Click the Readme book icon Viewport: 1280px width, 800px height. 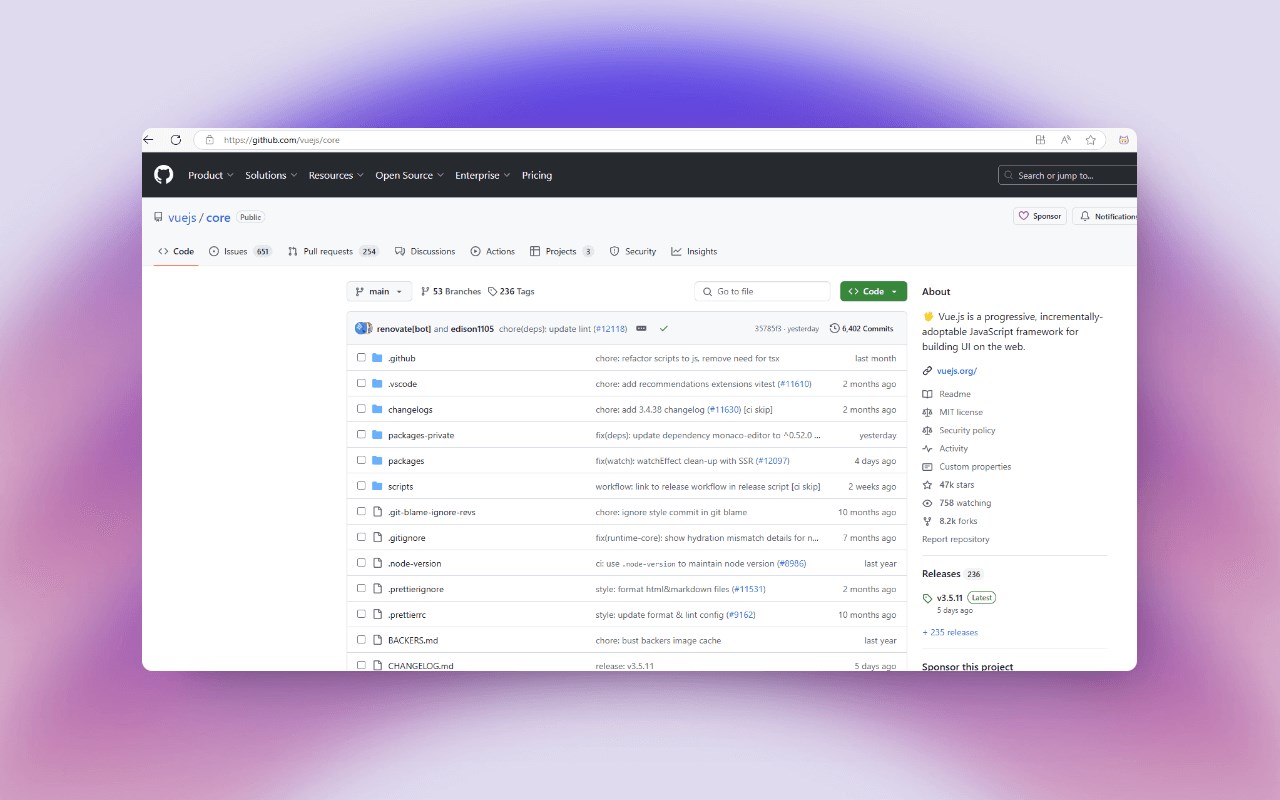point(927,394)
